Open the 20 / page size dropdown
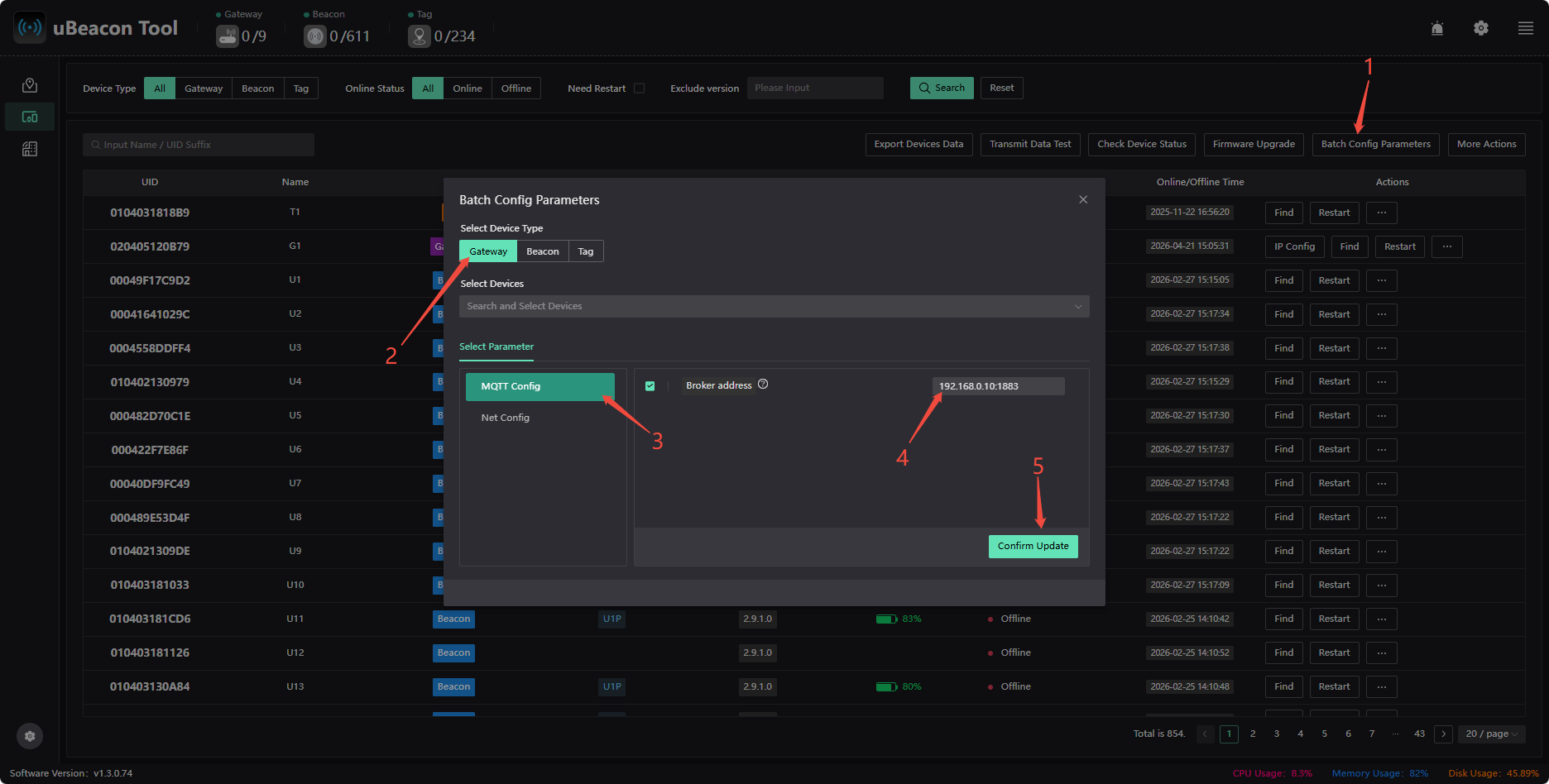This screenshot has height=784, width=1549. pyautogui.click(x=1492, y=734)
